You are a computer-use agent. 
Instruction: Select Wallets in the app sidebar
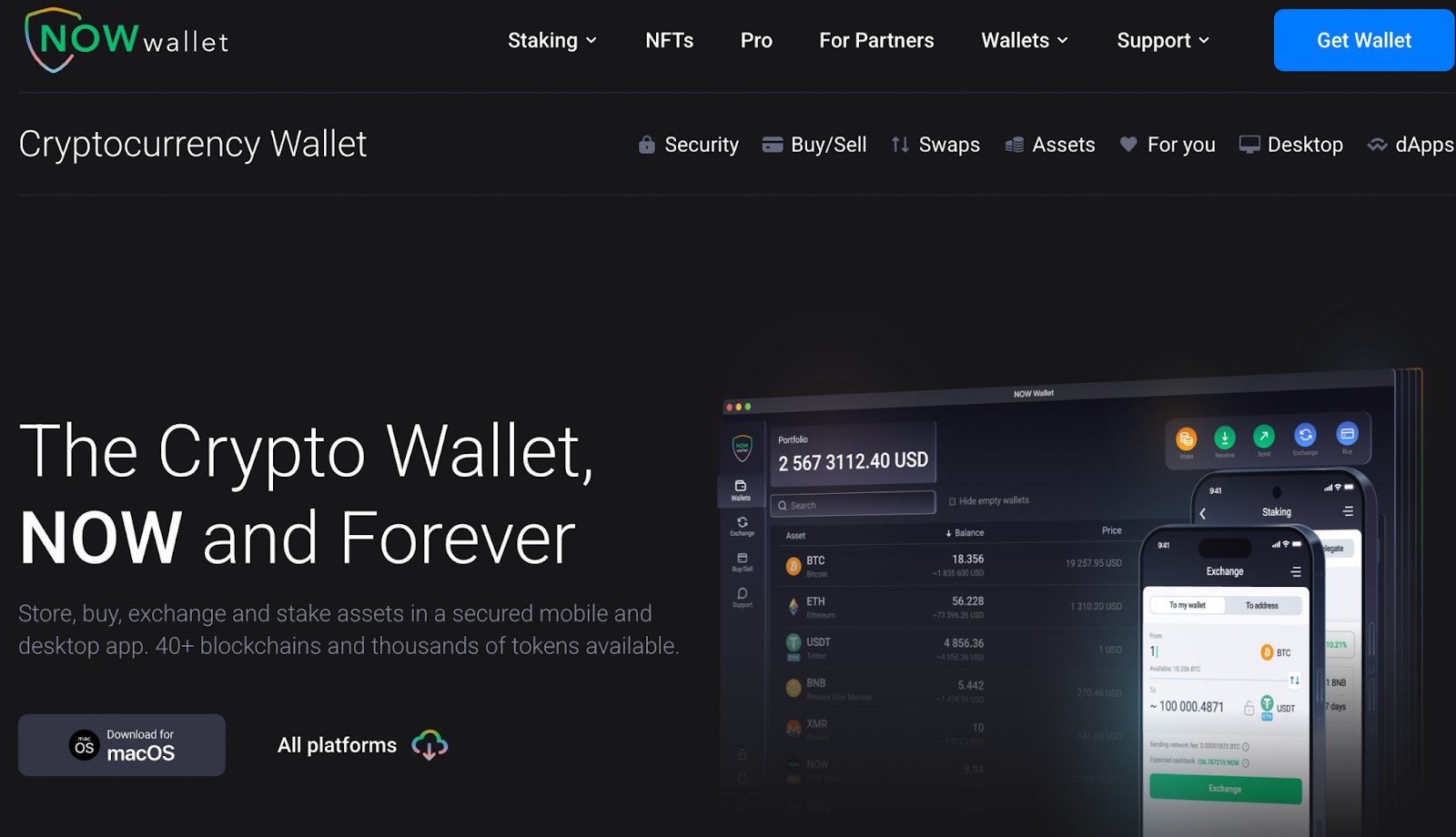[741, 490]
